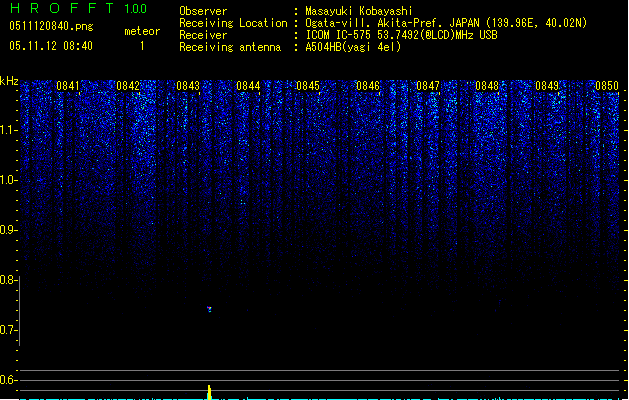The width and height of the screenshot is (629, 400).
Task: Click the HROFFT 1.0.0 title text
Action: (x=79, y=8)
